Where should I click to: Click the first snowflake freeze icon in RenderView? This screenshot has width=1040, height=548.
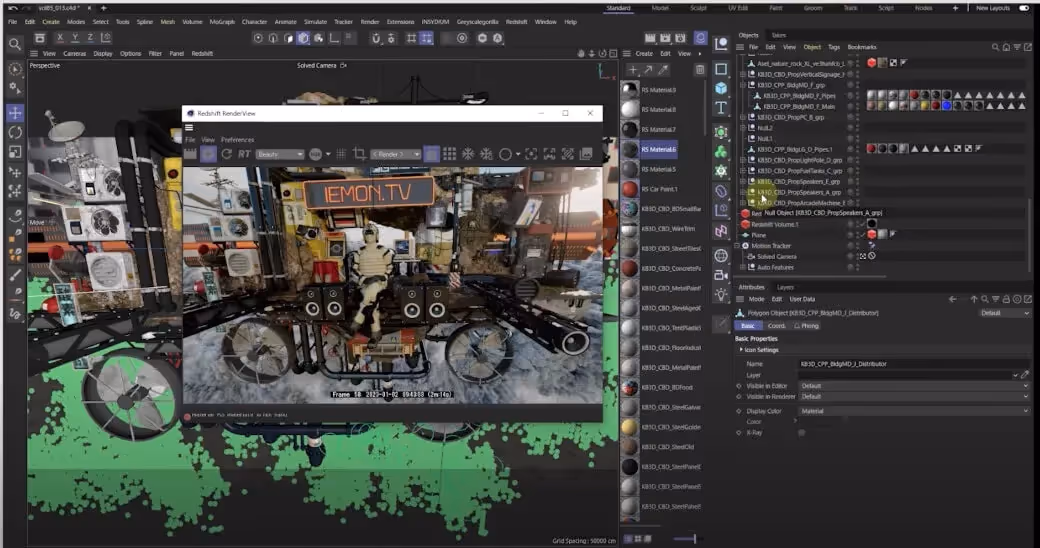(x=468, y=154)
